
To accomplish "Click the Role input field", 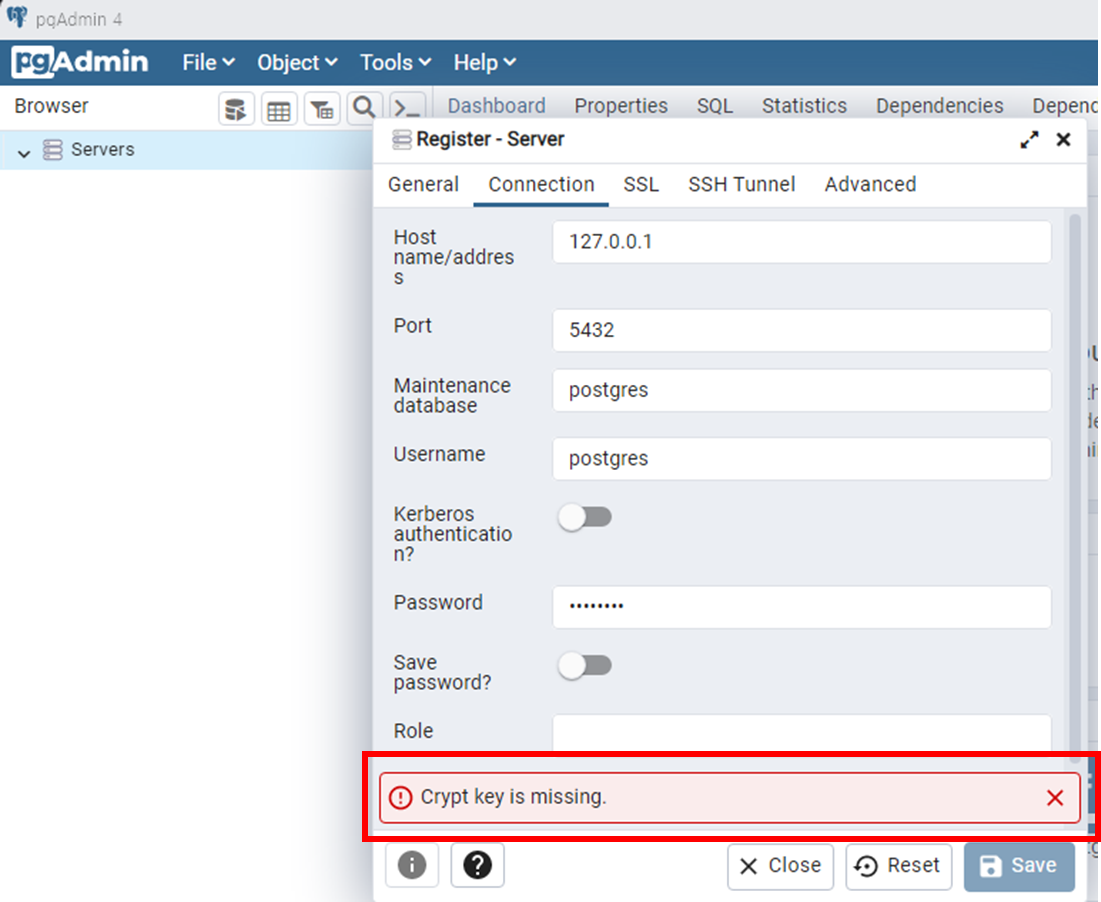I will 802,734.
